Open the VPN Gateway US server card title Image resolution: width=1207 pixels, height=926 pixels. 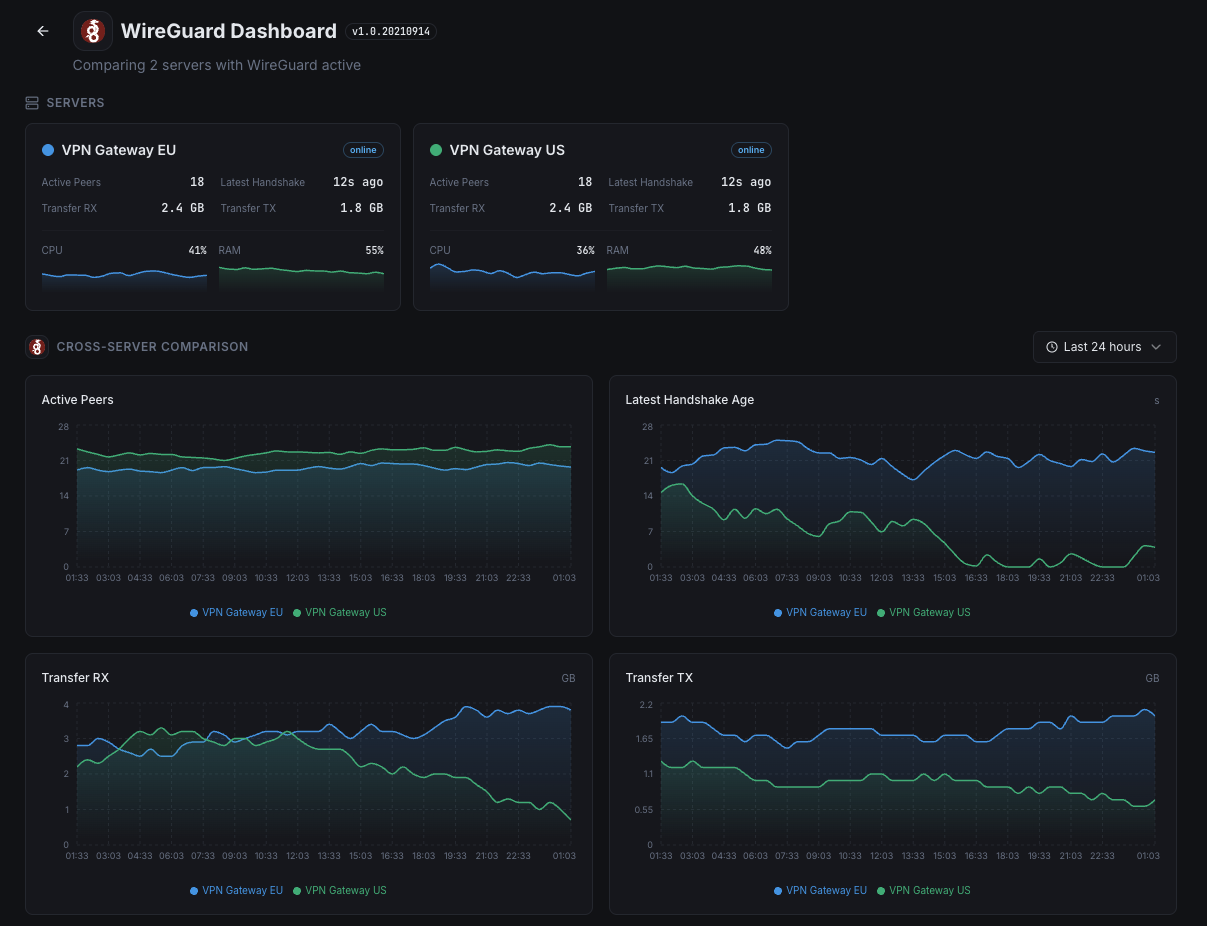[x=507, y=150]
